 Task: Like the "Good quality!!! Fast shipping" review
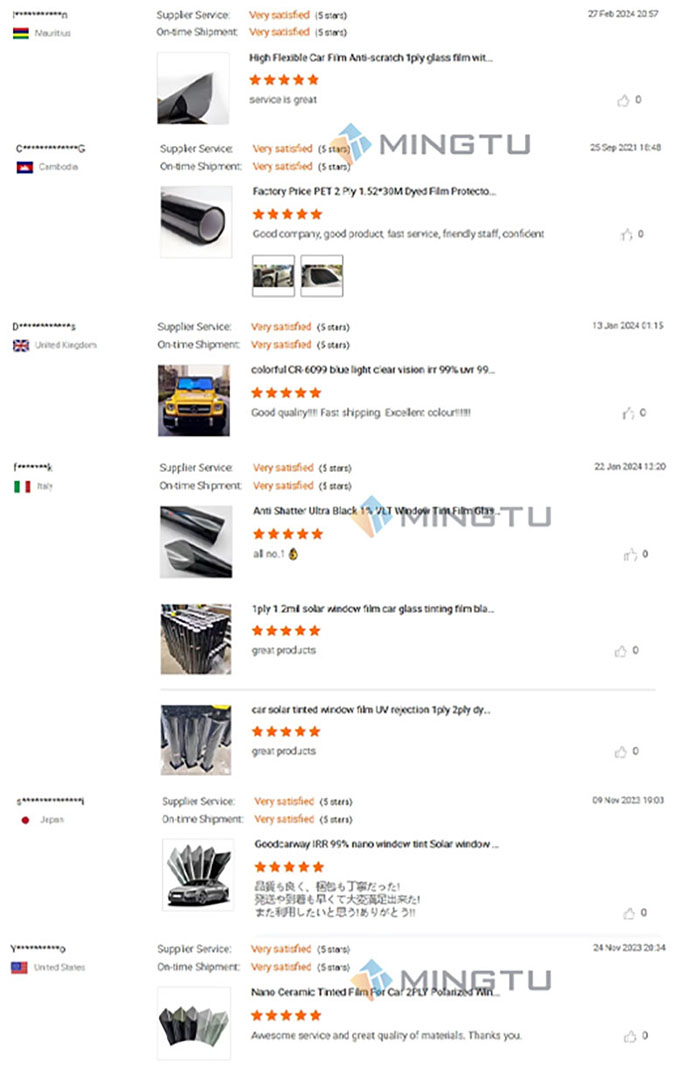(628, 413)
